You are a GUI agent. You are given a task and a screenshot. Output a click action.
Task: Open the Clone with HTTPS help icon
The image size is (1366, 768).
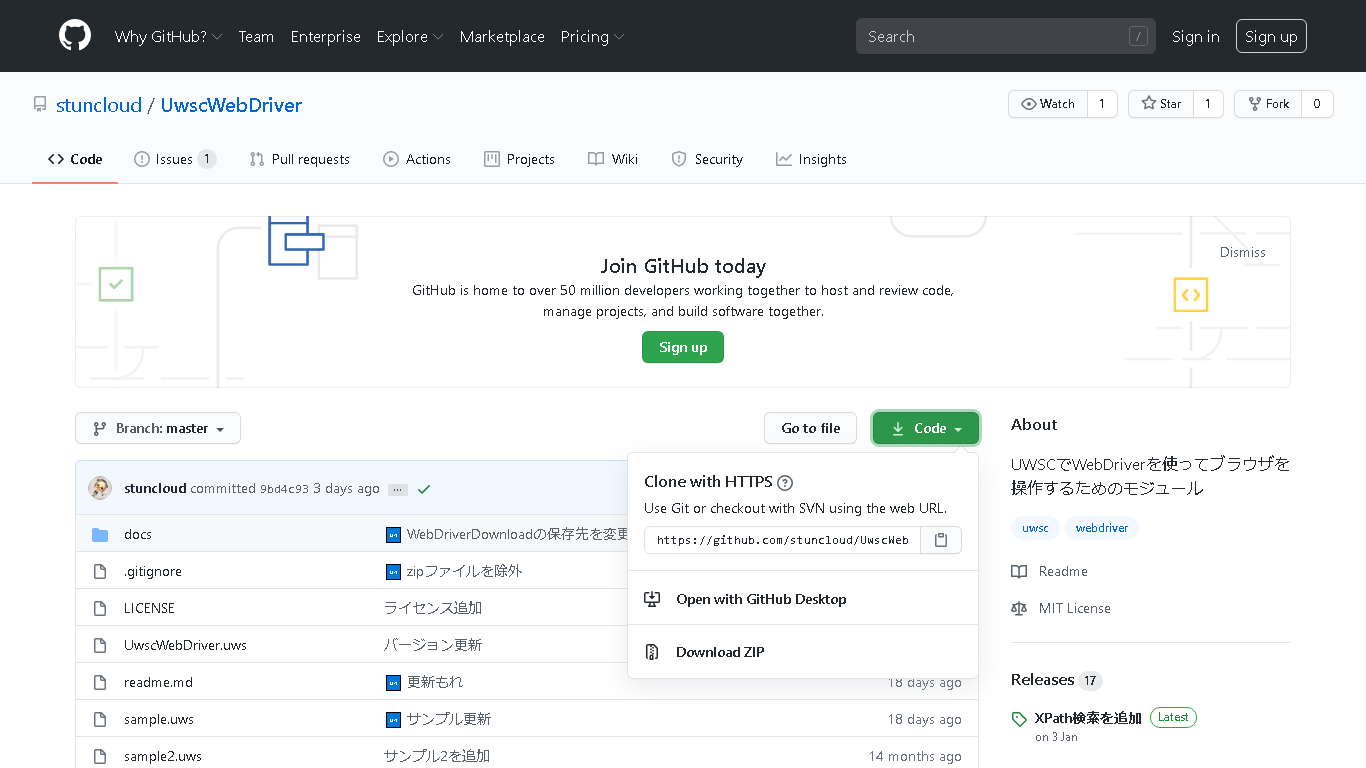pyautogui.click(x=785, y=482)
